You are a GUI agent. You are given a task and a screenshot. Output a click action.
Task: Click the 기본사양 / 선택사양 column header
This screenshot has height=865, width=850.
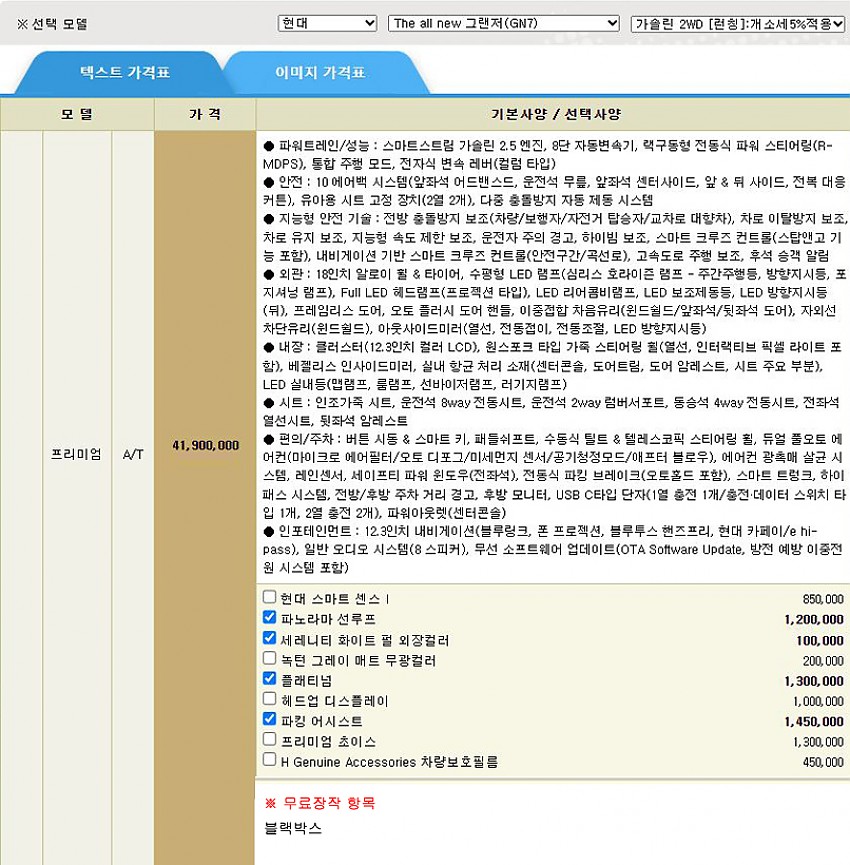[x=553, y=114]
